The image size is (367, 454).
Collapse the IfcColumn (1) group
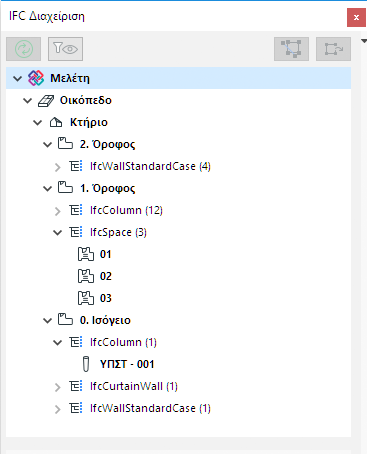point(58,343)
